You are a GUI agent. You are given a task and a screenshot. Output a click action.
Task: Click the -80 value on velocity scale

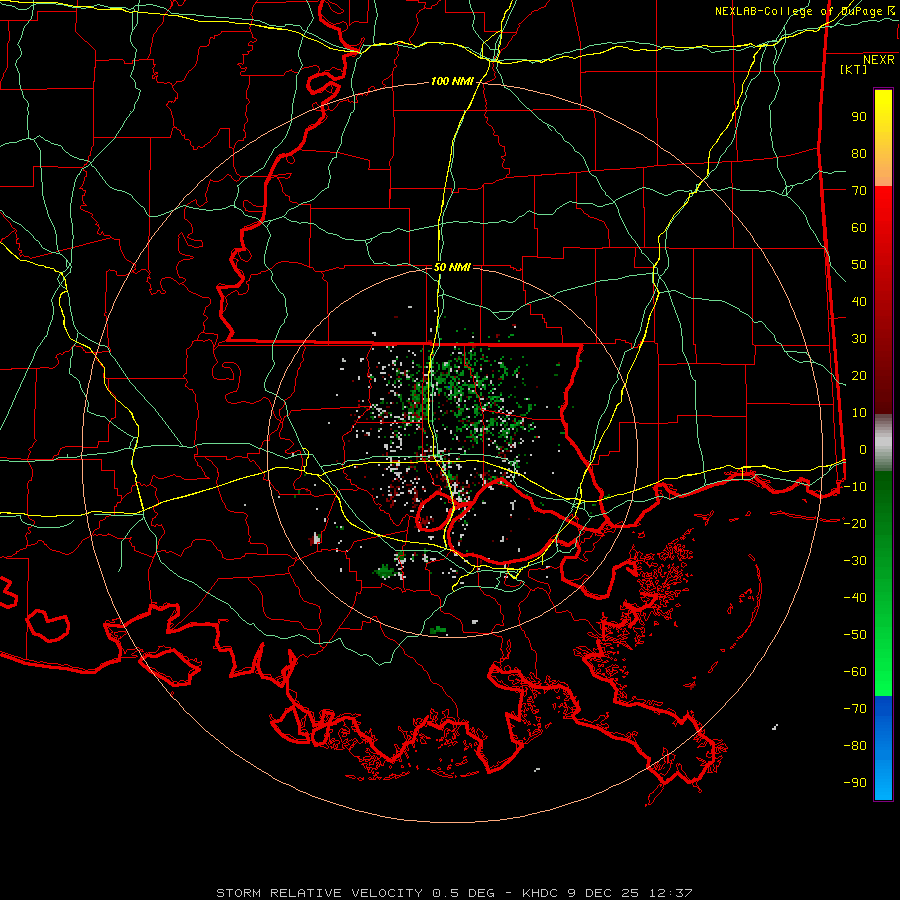tap(855, 746)
